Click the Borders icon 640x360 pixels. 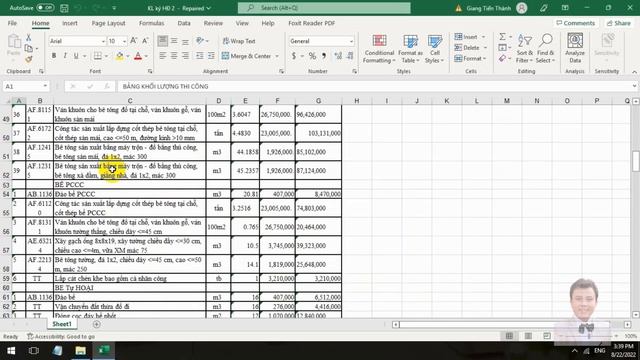click(98, 56)
